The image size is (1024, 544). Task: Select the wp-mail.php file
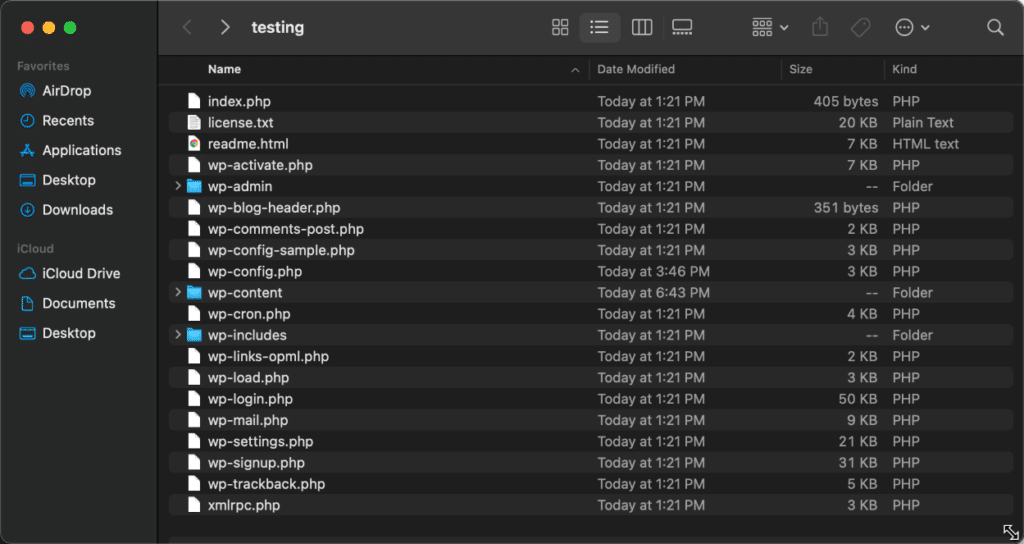(248, 420)
